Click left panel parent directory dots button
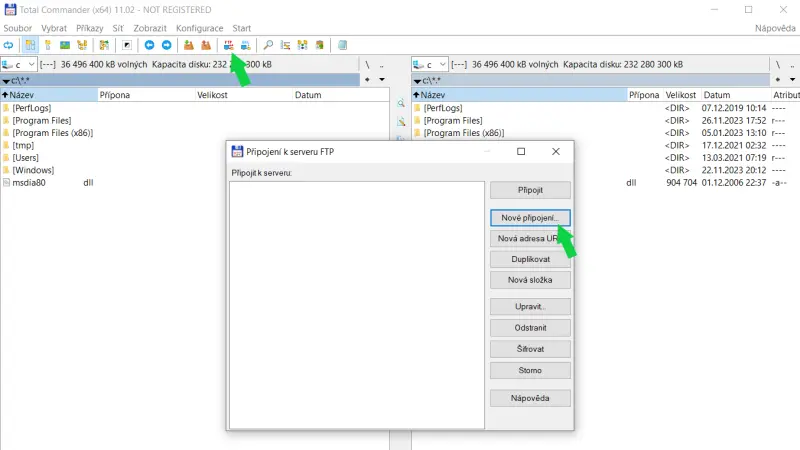 [x=381, y=65]
